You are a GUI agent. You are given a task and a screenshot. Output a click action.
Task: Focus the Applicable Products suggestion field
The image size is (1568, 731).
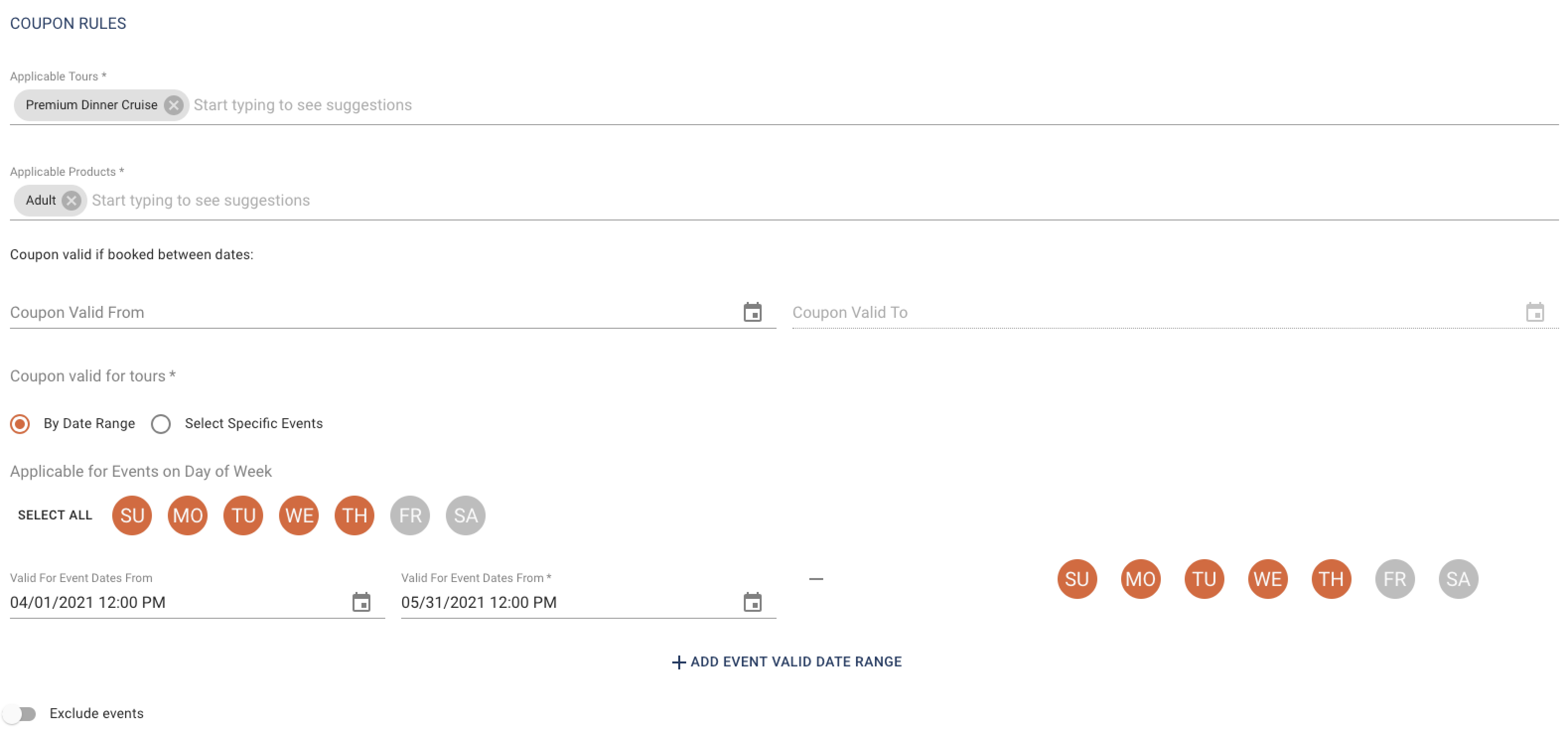824,200
